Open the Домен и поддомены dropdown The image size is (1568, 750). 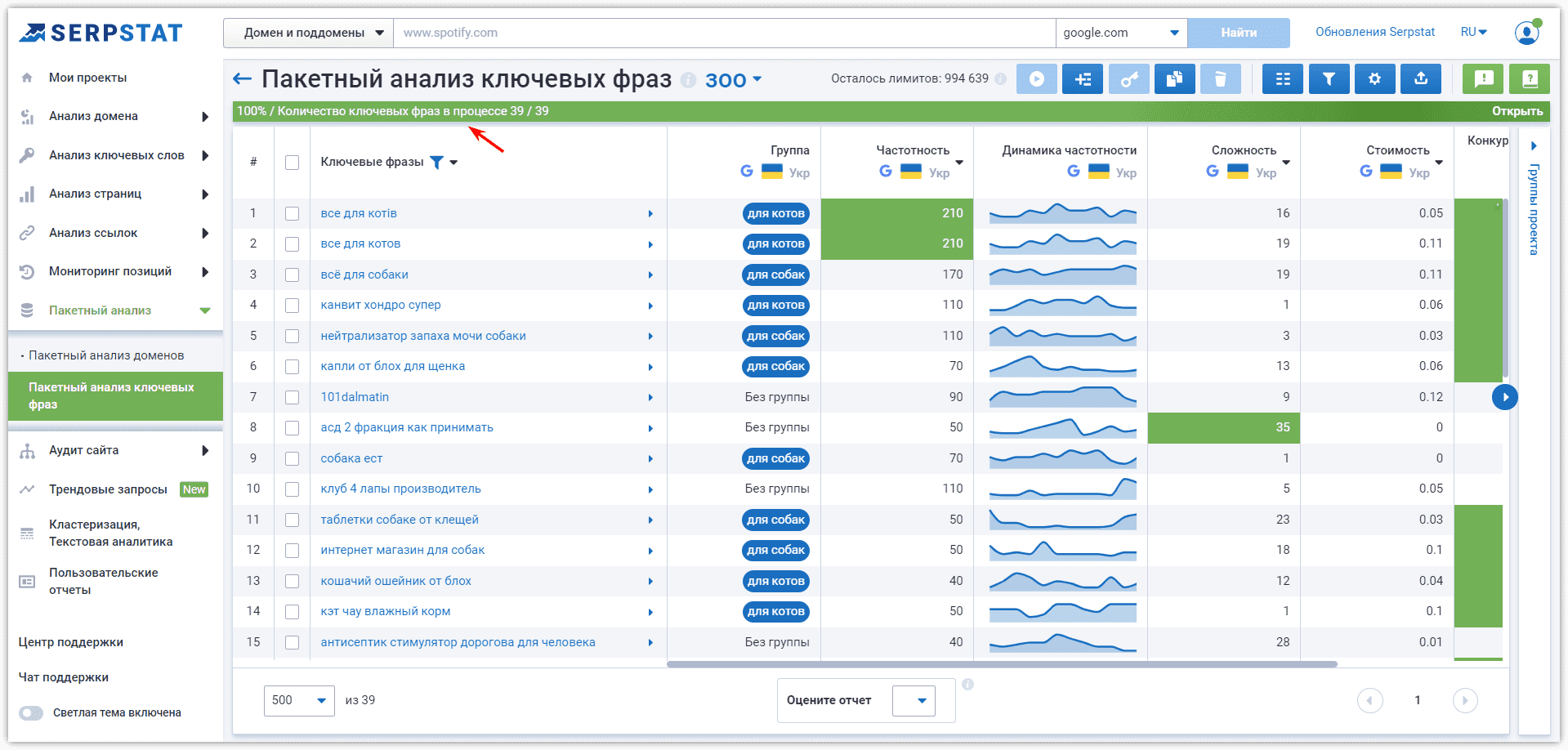point(308,33)
